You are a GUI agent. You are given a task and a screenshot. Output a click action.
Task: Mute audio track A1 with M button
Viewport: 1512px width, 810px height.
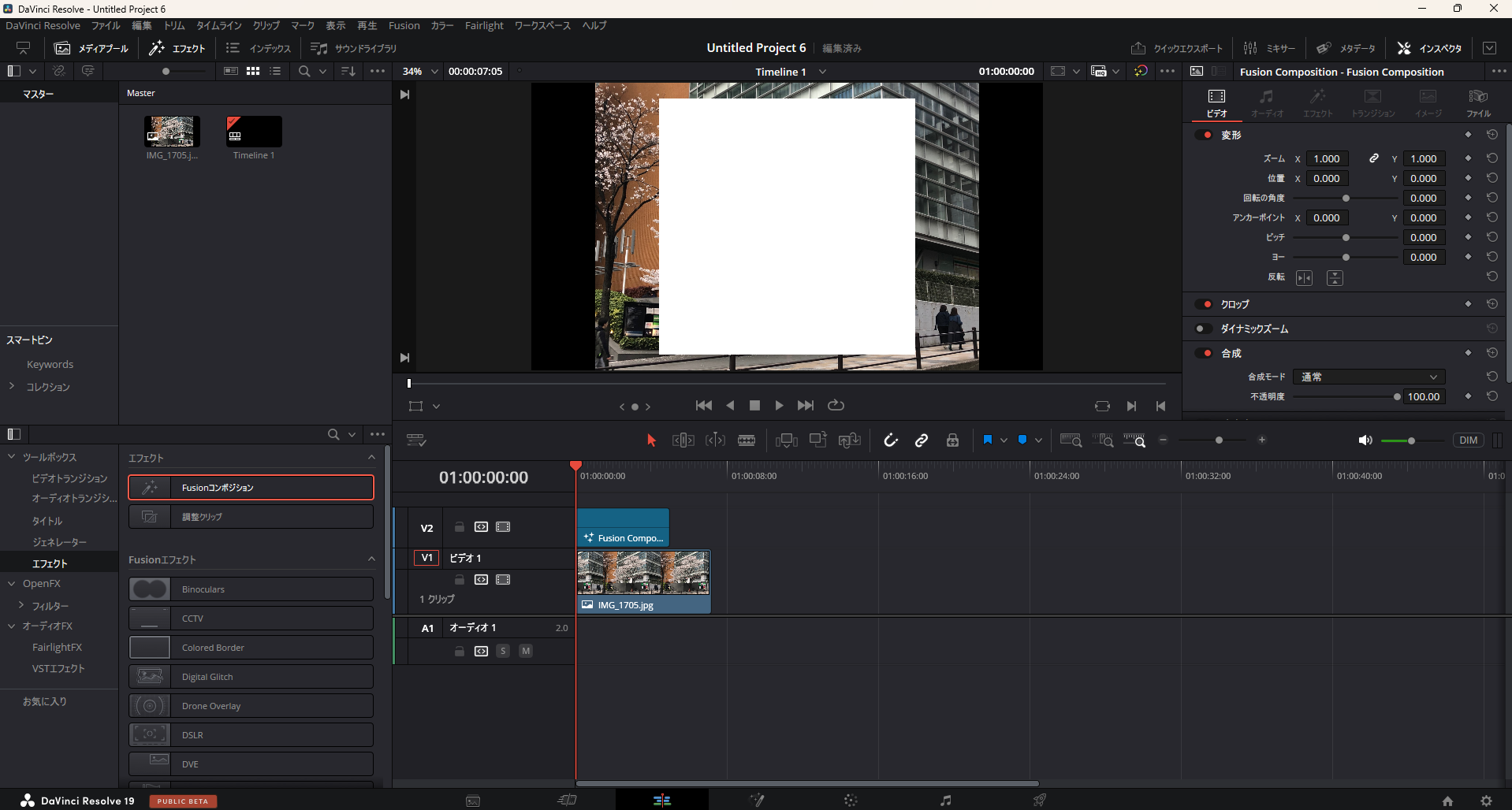tap(526, 651)
